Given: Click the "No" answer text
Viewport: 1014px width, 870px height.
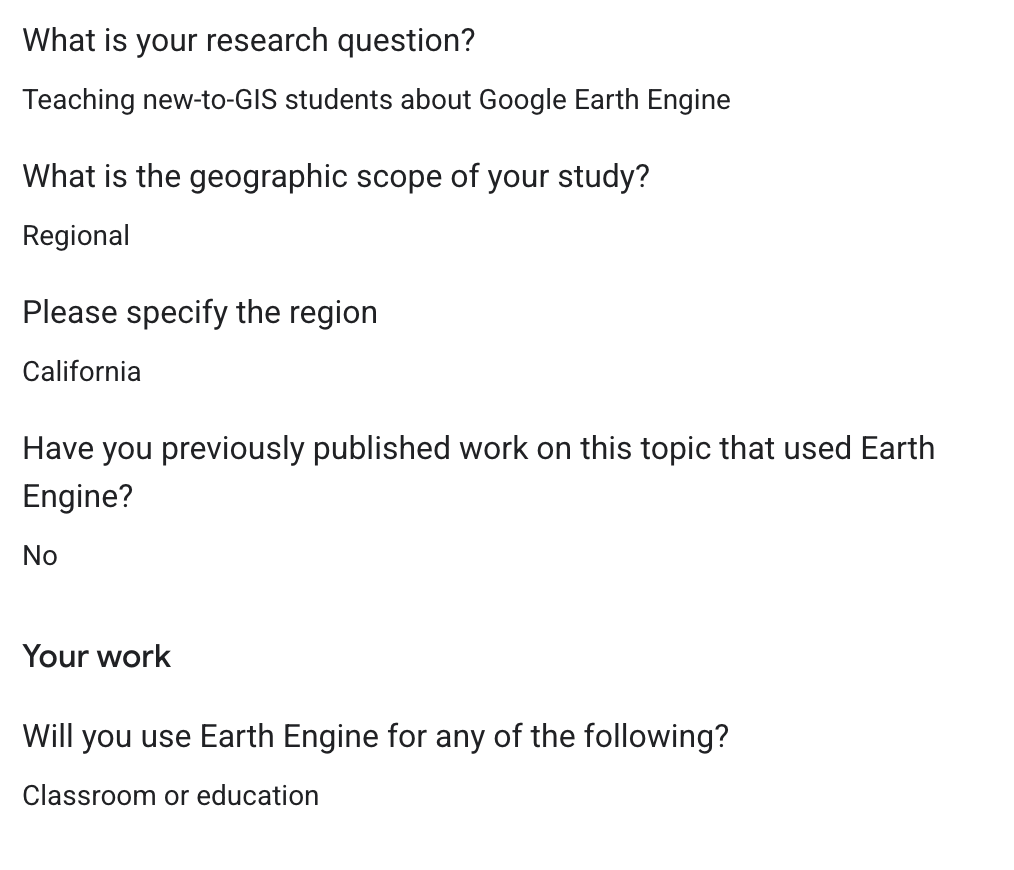Looking at the screenshot, I should point(40,556).
